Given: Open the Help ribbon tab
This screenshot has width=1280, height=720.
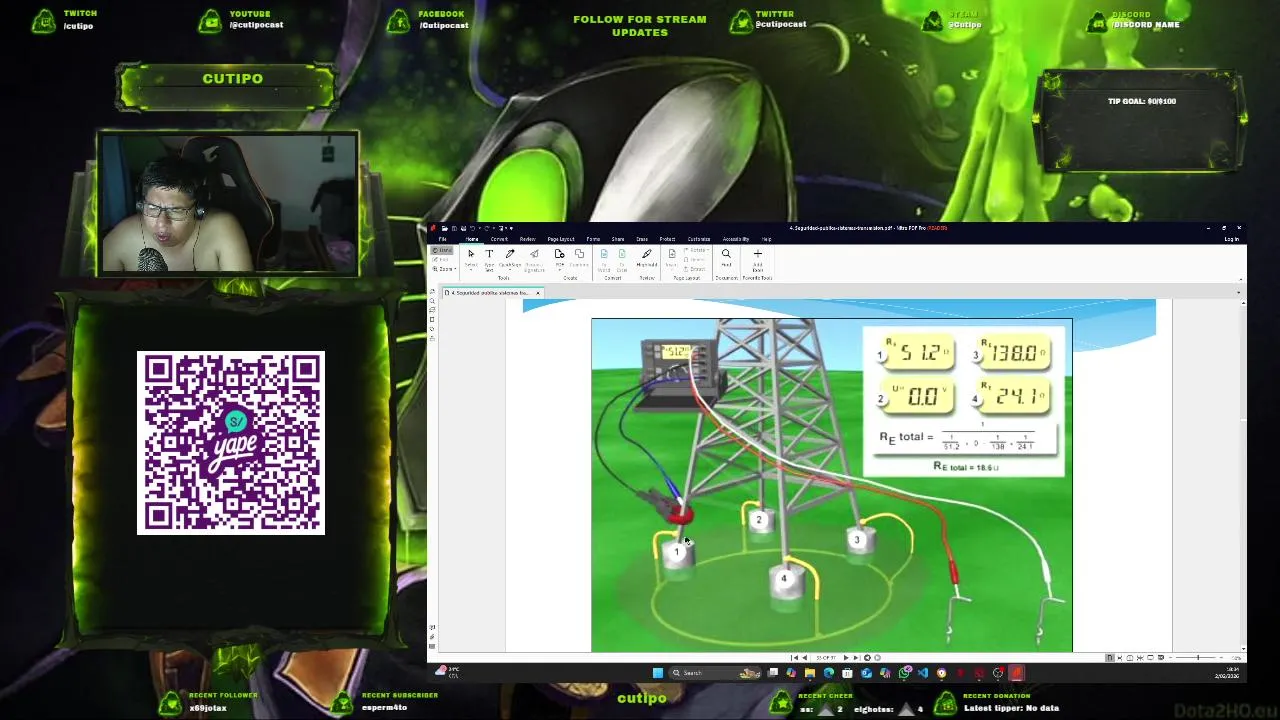Looking at the screenshot, I should click(x=766, y=239).
